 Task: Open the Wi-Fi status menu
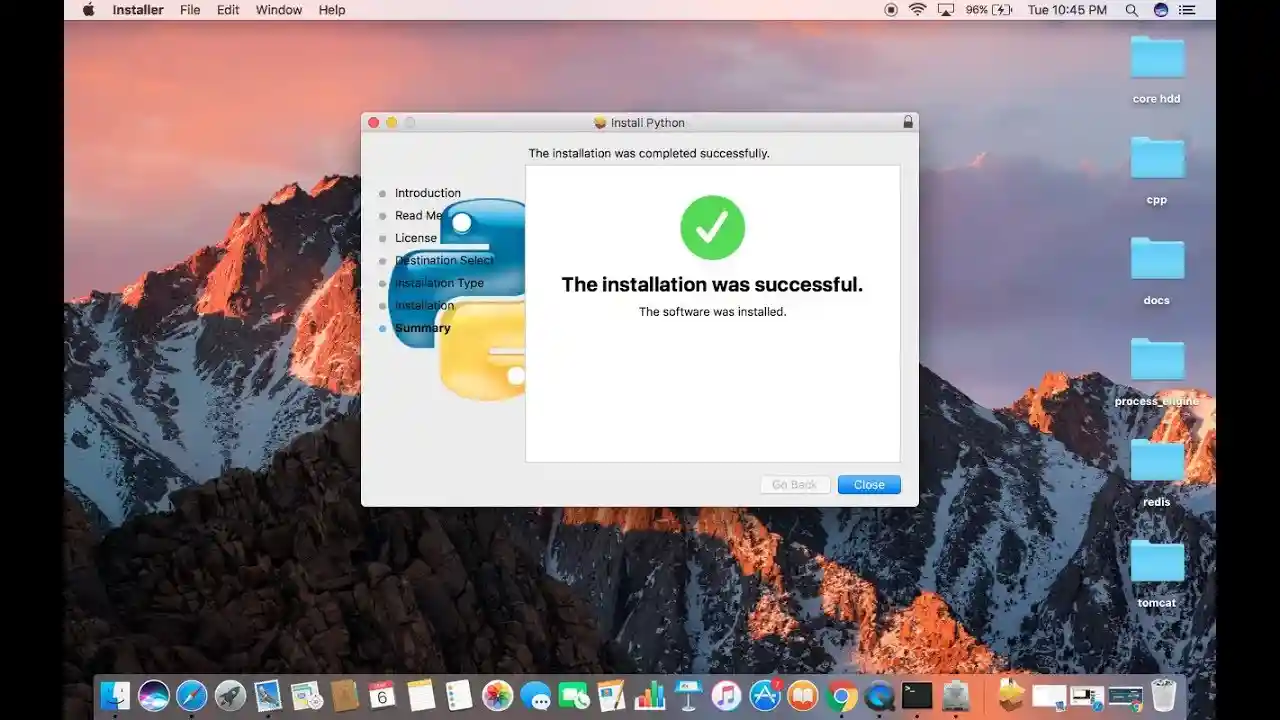pos(918,10)
